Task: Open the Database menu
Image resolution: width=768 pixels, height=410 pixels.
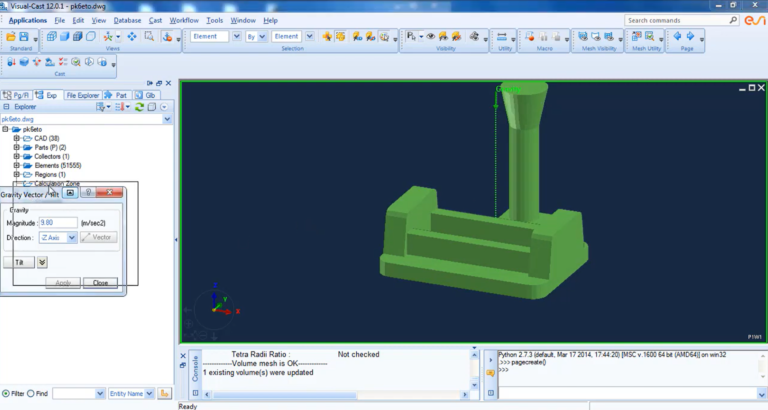Action: pyautogui.click(x=127, y=21)
